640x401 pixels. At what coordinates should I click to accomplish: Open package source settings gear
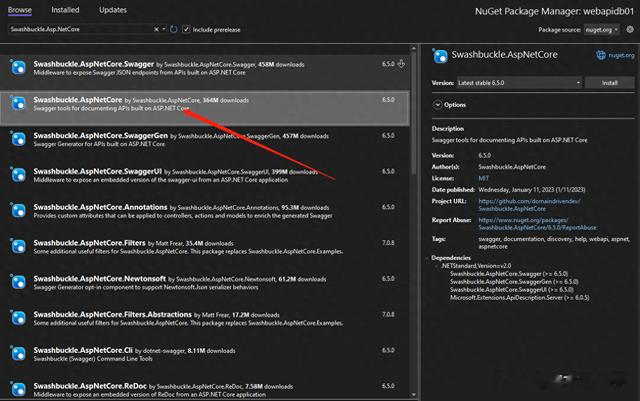point(630,29)
